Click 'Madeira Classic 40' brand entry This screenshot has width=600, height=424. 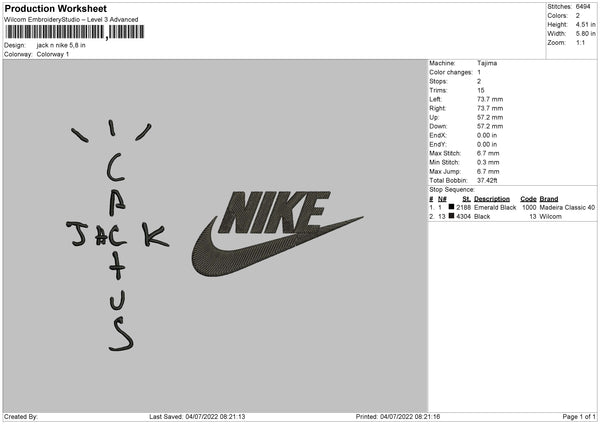[567, 207]
